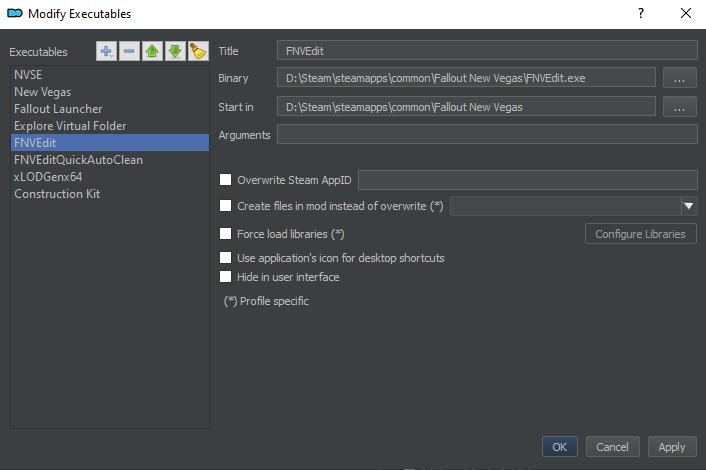Image resolution: width=706 pixels, height=470 pixels.
Task: Click the OK button
Action: pos(559,447)
